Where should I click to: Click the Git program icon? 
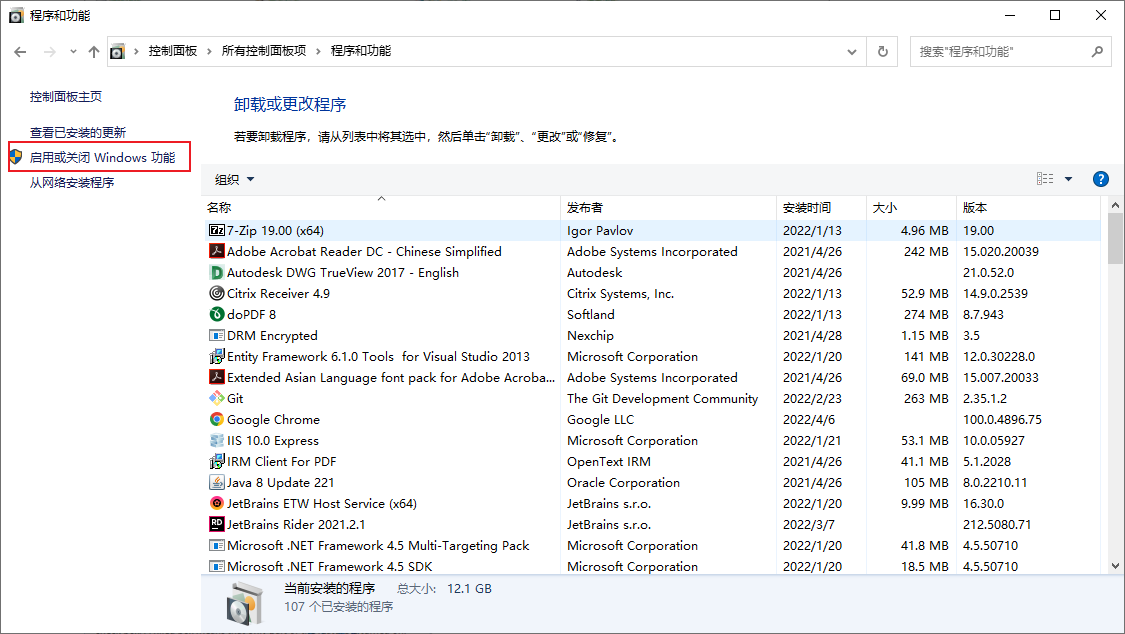coord(217,398)
